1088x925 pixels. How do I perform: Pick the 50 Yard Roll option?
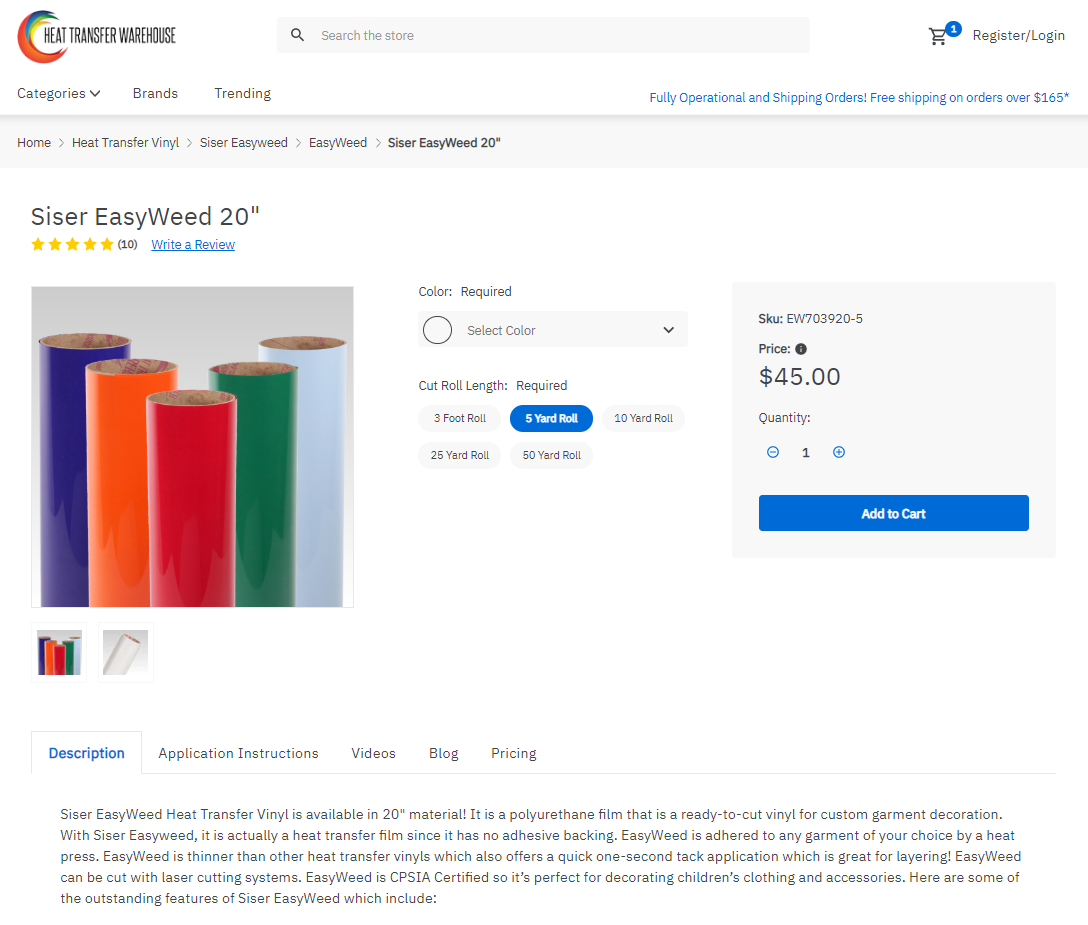click(x=552, y=455)
